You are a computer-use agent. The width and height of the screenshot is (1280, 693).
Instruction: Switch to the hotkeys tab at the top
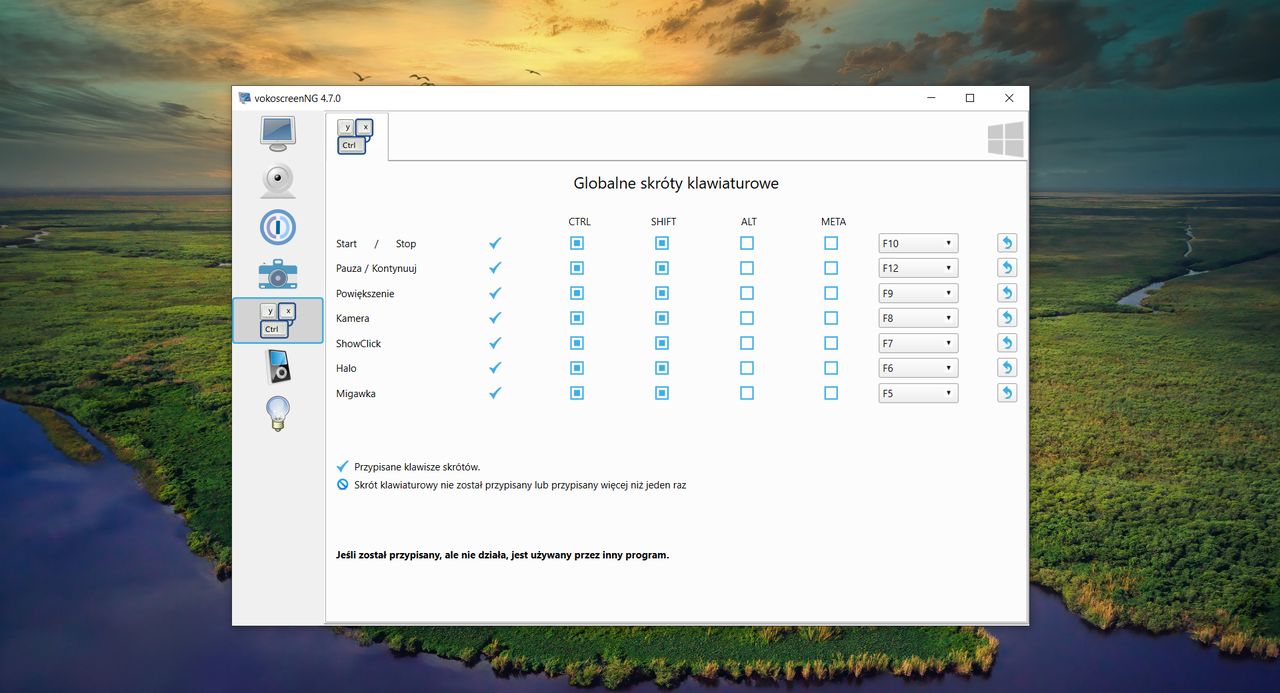(x=356, y=137)
